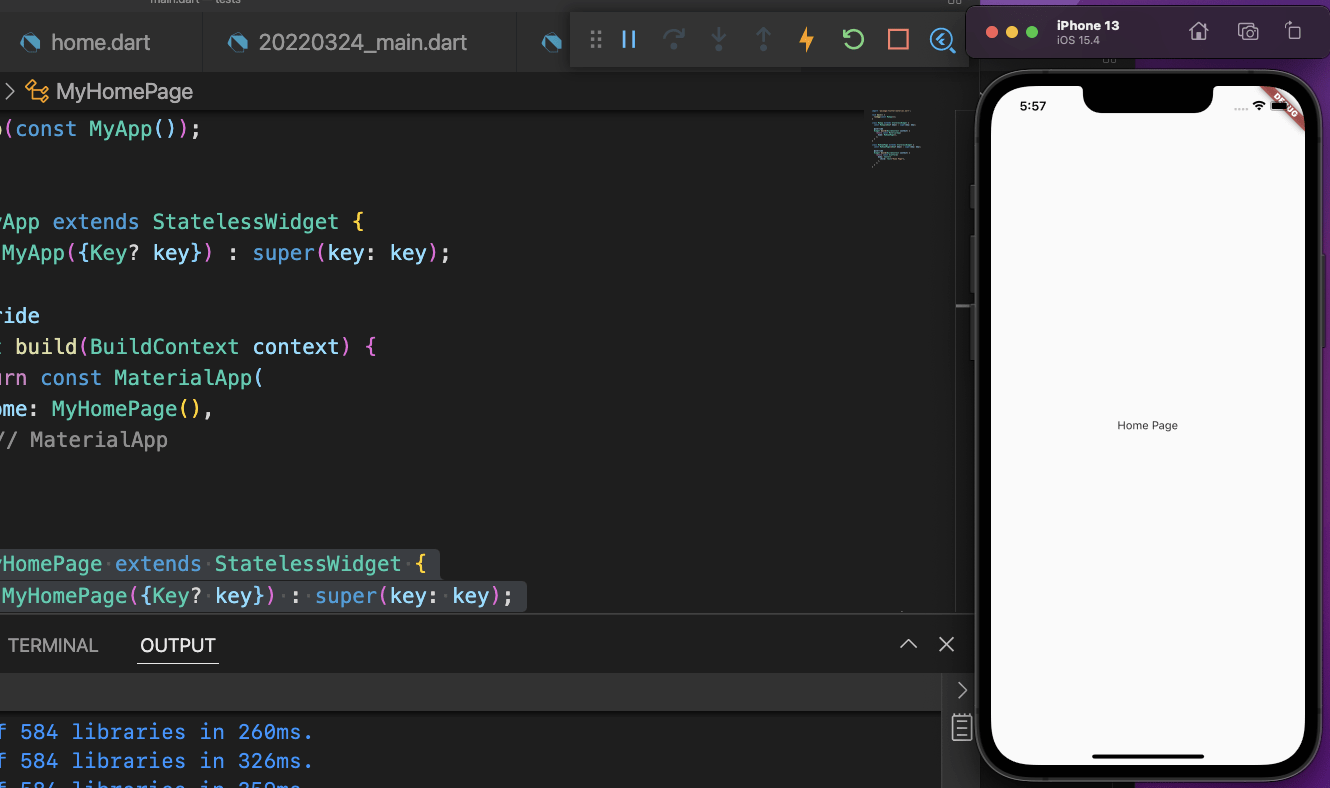Rotate the iPhone 13 simulator device
The width and height of the screenshot is (1330, 788).
[1293, 31]
